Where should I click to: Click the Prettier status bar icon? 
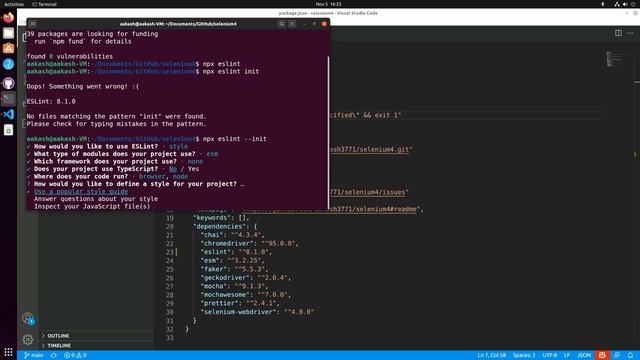click(602, 355)
